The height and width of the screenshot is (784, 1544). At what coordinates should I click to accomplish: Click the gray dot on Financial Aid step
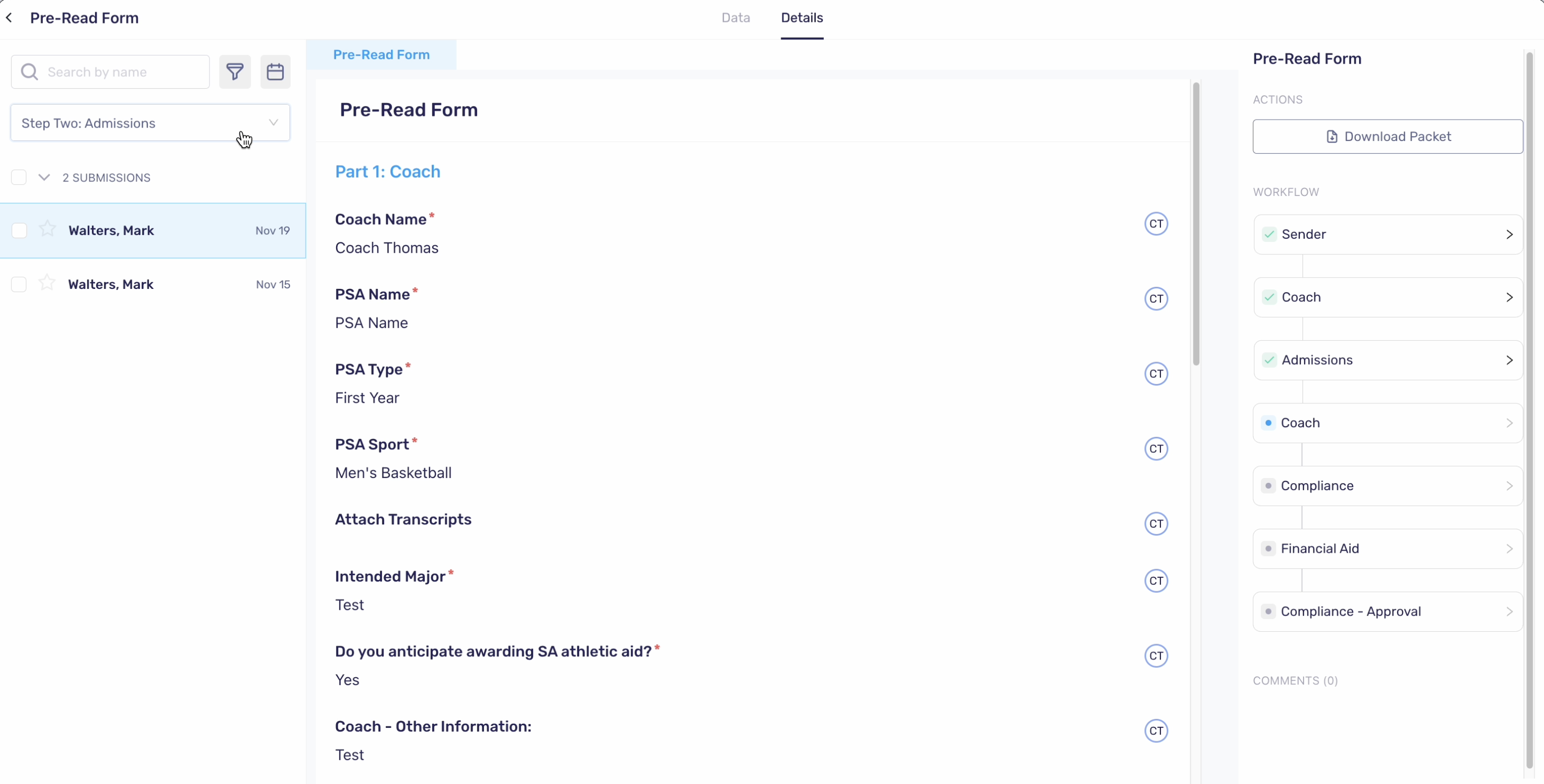click(x=1268, y=548)
